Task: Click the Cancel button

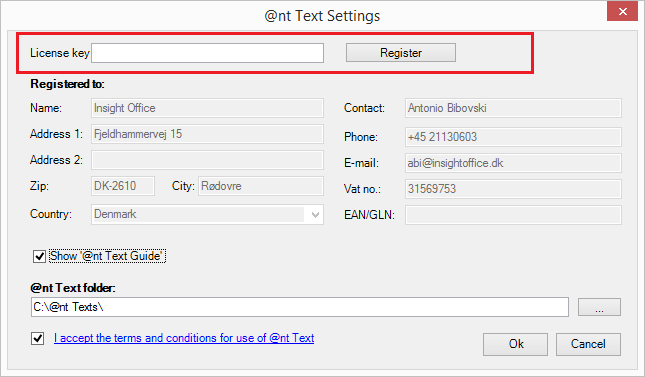Action: coord(588,344)
